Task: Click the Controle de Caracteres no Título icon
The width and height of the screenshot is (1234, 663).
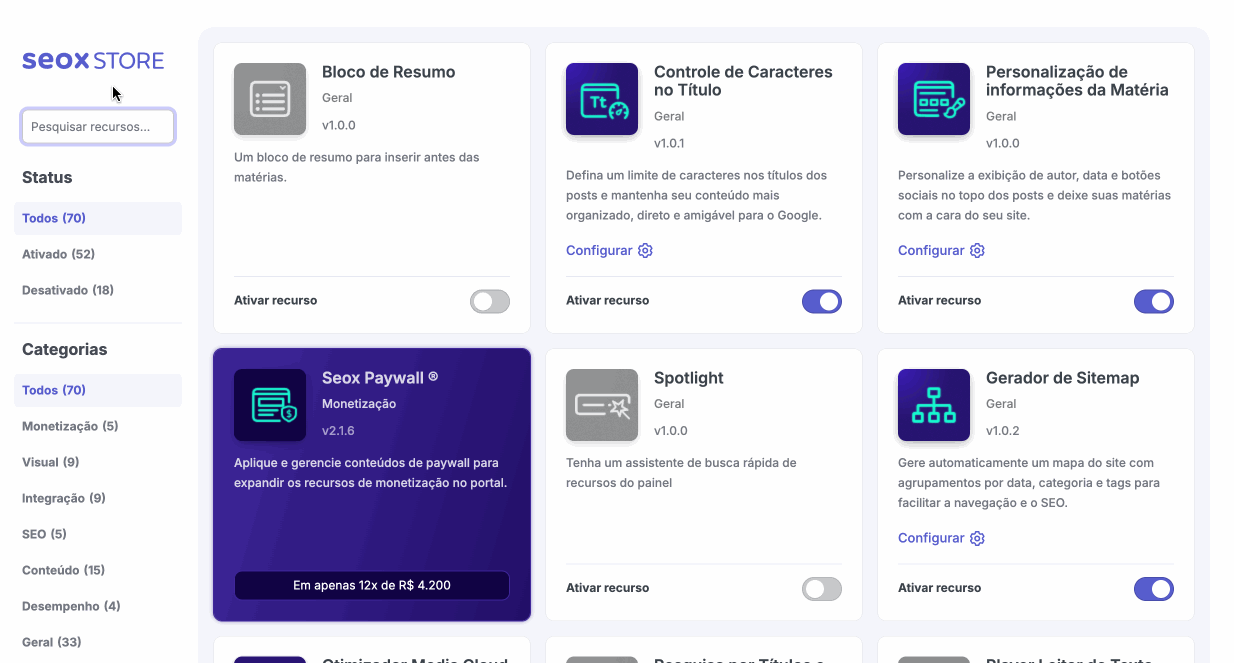Action: point(602,99)
